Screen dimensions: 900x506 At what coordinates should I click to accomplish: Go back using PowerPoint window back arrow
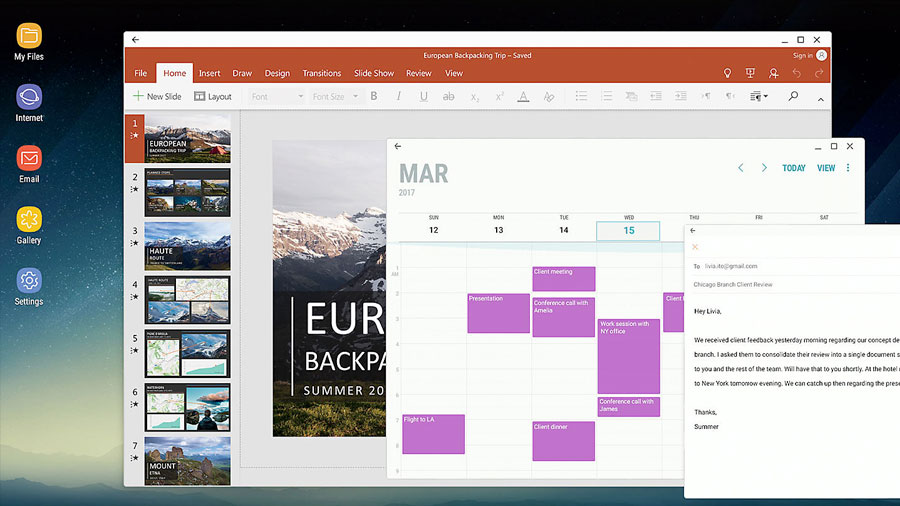click(x=135, y=40)
